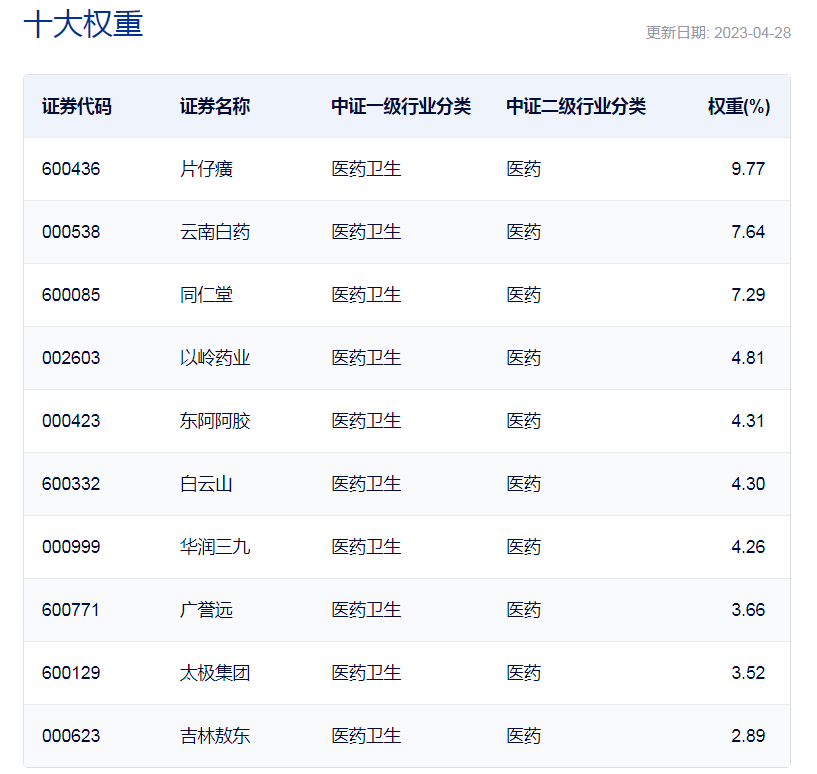Click 医药卫生 in the 同仁堂 row

click(366, 295)
